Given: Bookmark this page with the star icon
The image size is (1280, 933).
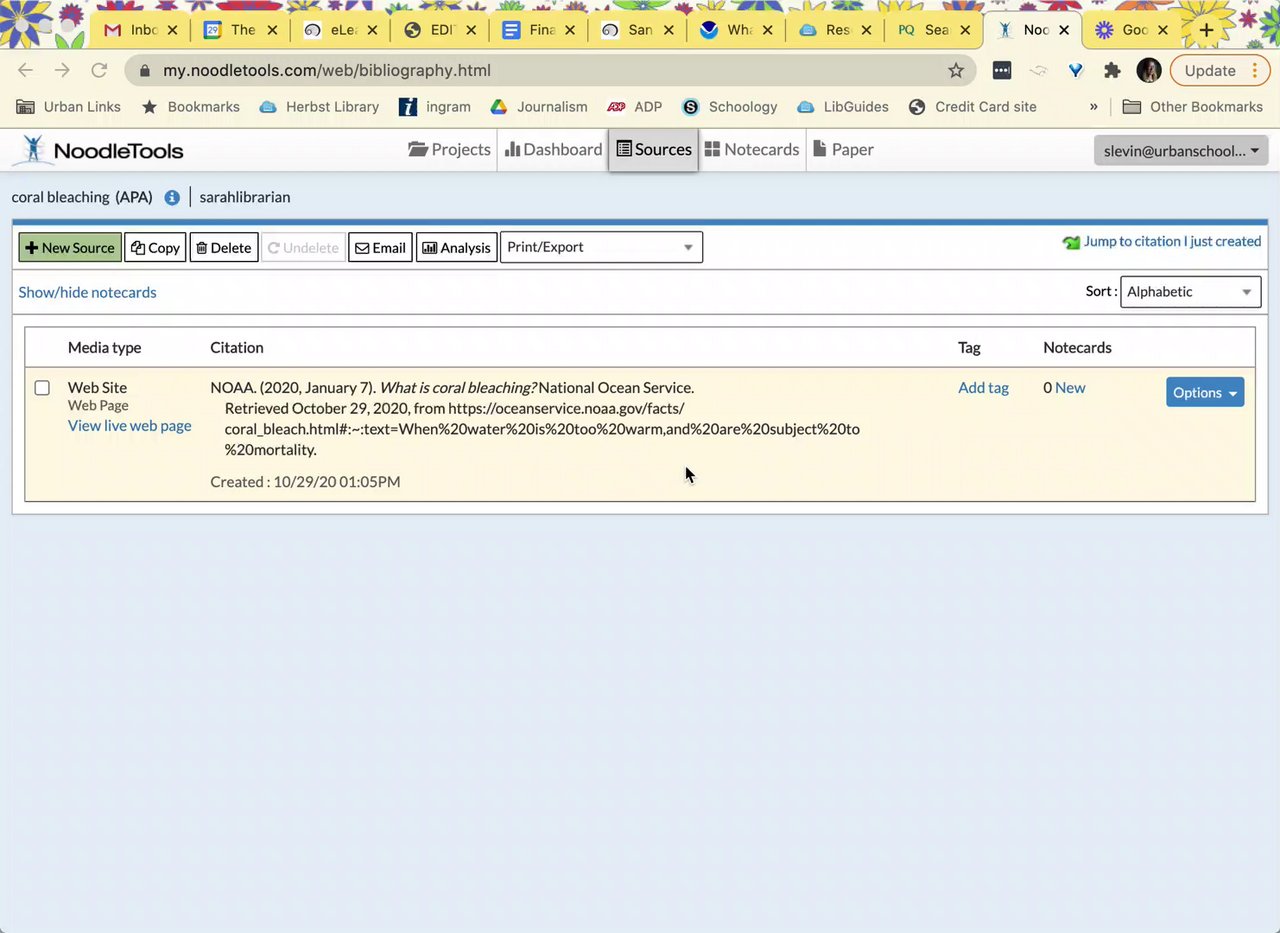Looking at the screenshot, I should point(956,71).
